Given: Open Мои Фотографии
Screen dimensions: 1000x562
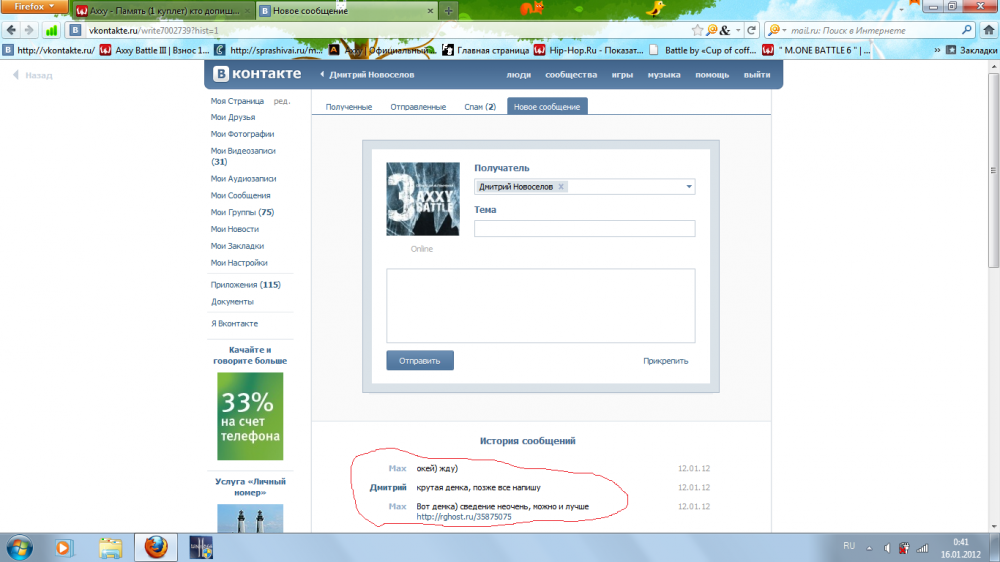Looking at the screenshot, I should (242, 134).
